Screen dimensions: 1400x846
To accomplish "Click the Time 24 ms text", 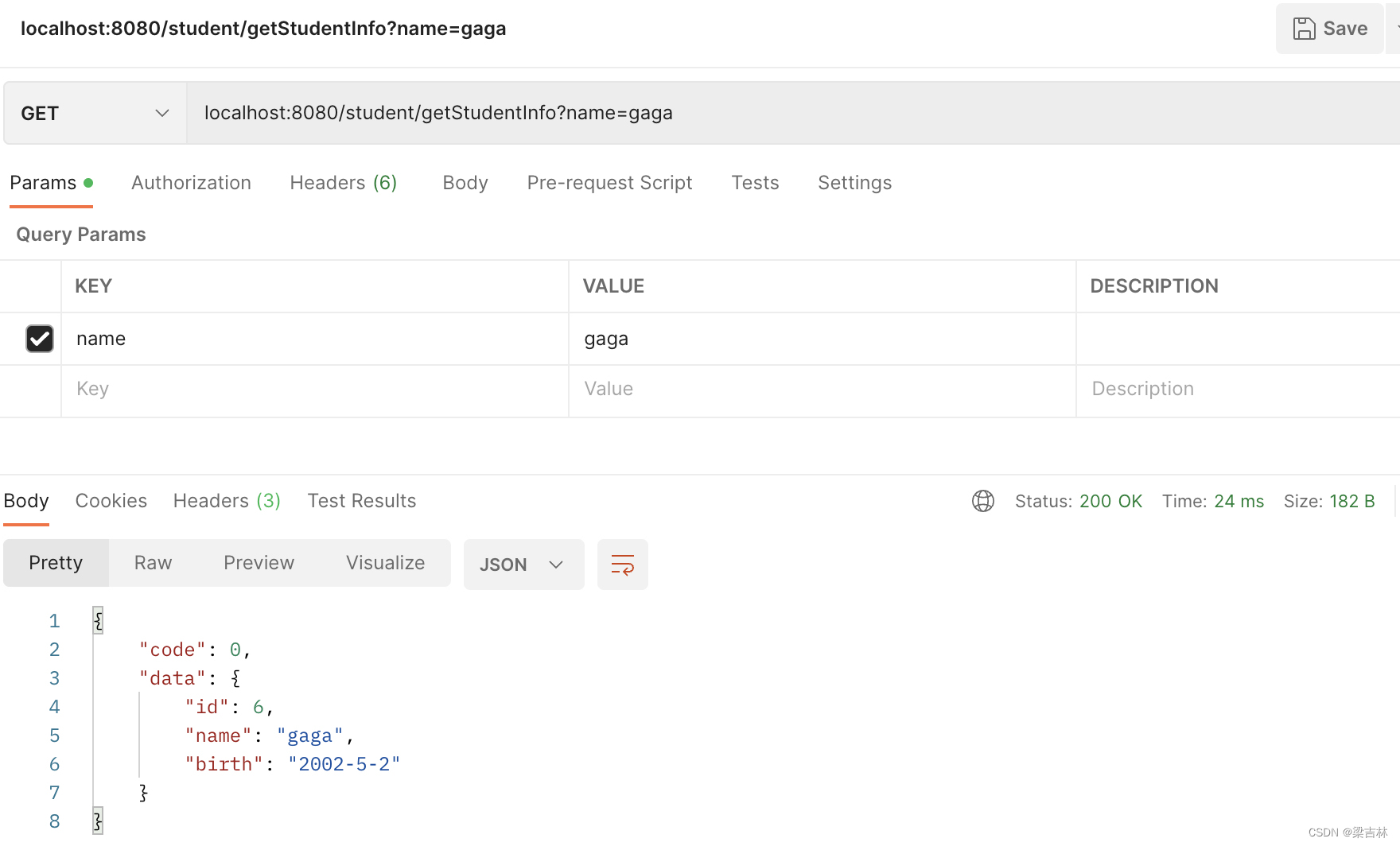I will 1213,502.
